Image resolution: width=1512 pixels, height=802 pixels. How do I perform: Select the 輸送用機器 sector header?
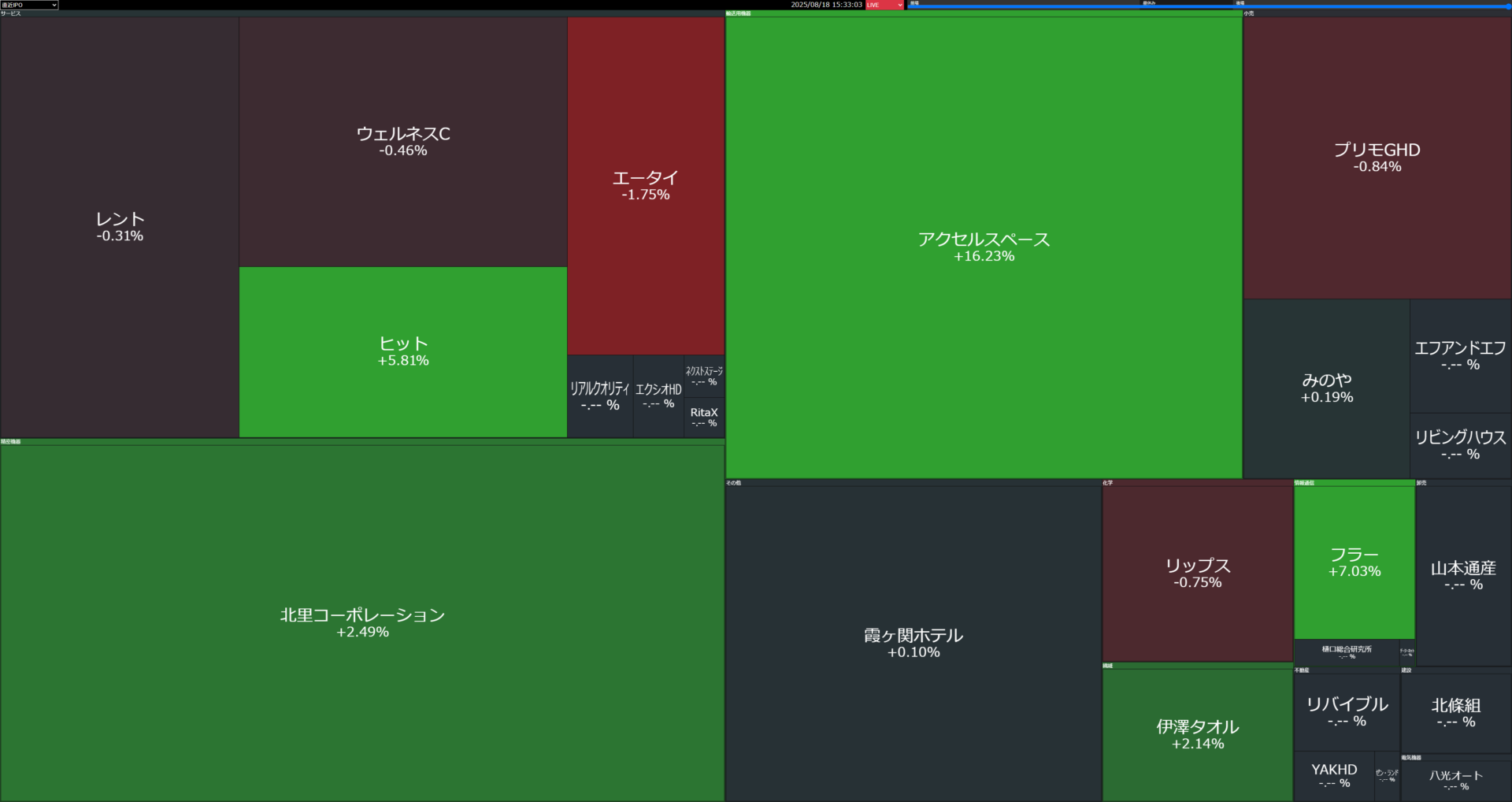coord(984,13)
